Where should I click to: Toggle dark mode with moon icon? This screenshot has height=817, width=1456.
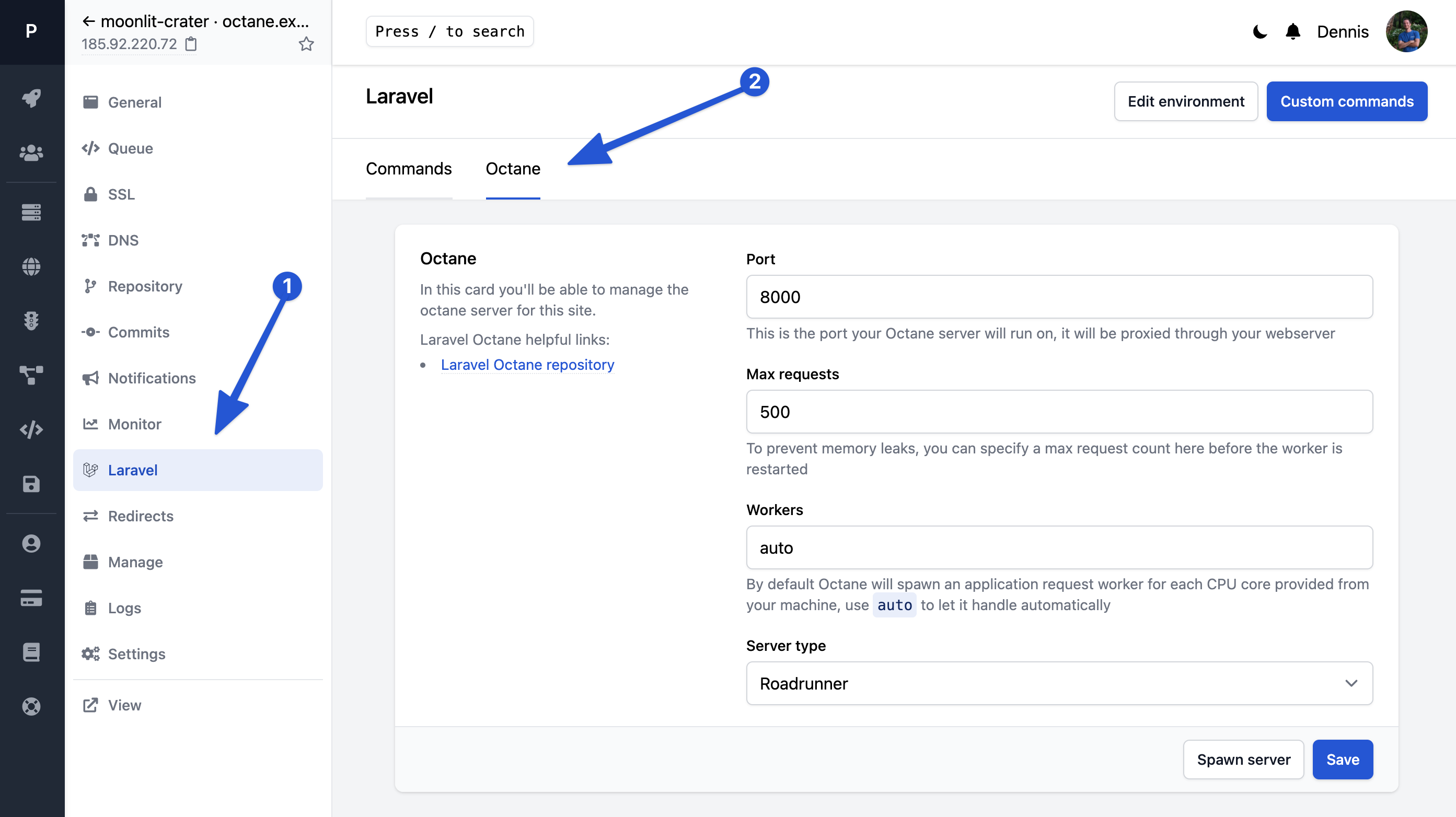[1259, 32]
